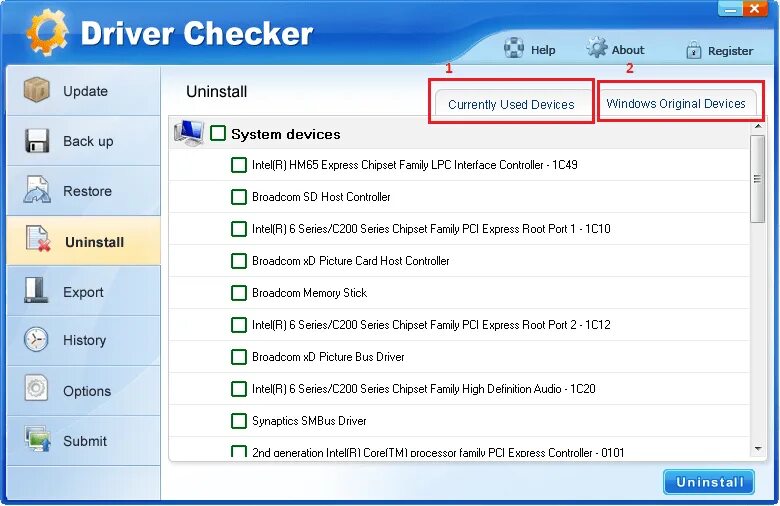780x506 pixels.
Task: Check Synaptics SMBus Driver checkbox
Action: (239, 421)
